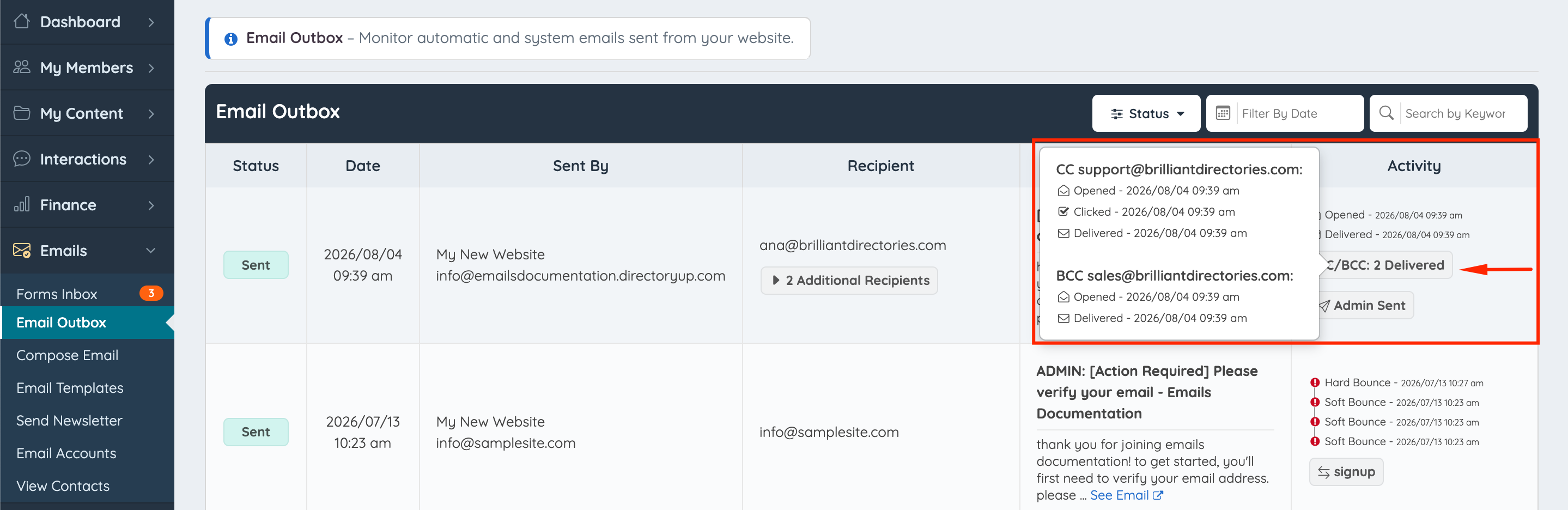This screenshot has height=510, width=1568.
Task: Click the external link icon after See Email
Action: coord(1158,495)
